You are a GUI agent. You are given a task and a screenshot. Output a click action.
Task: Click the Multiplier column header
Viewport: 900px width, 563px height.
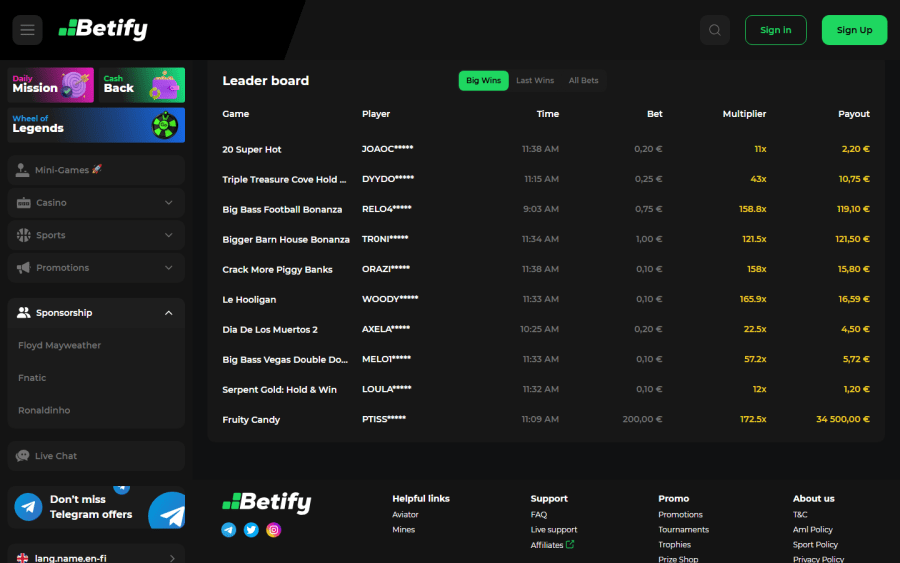click(x=744, y=114)
